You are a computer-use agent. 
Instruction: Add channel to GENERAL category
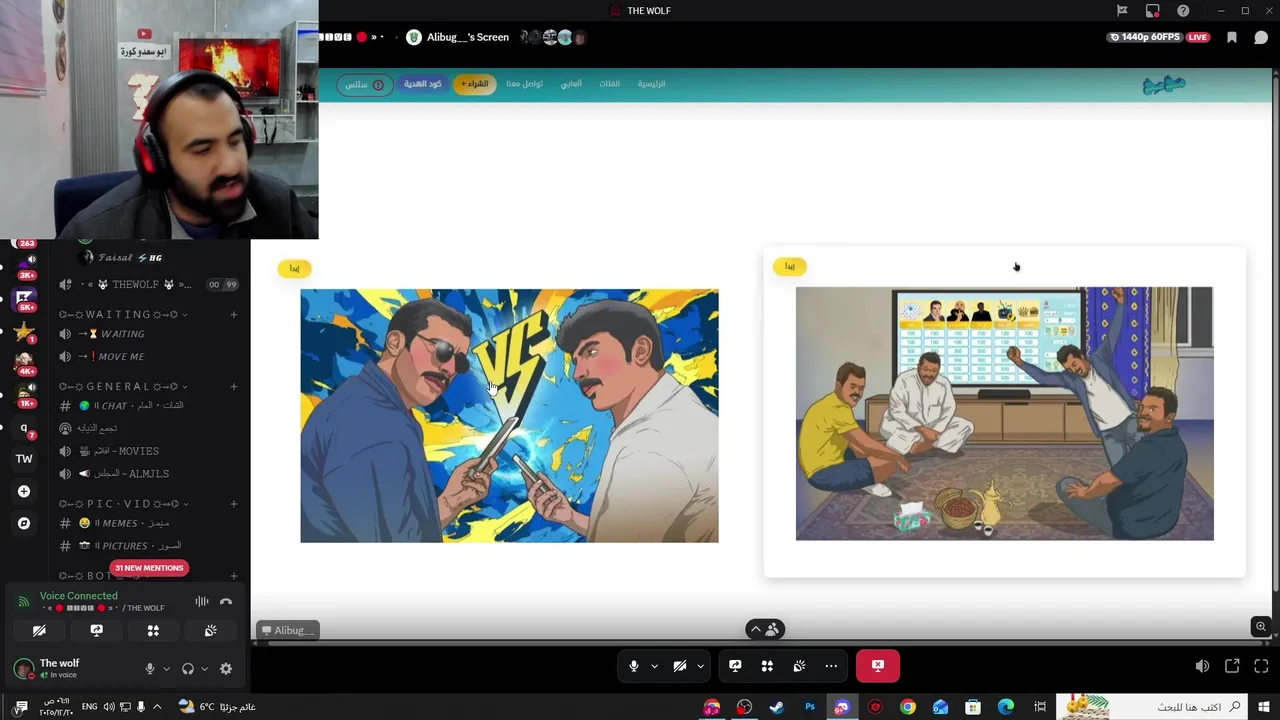click(234, 386)
